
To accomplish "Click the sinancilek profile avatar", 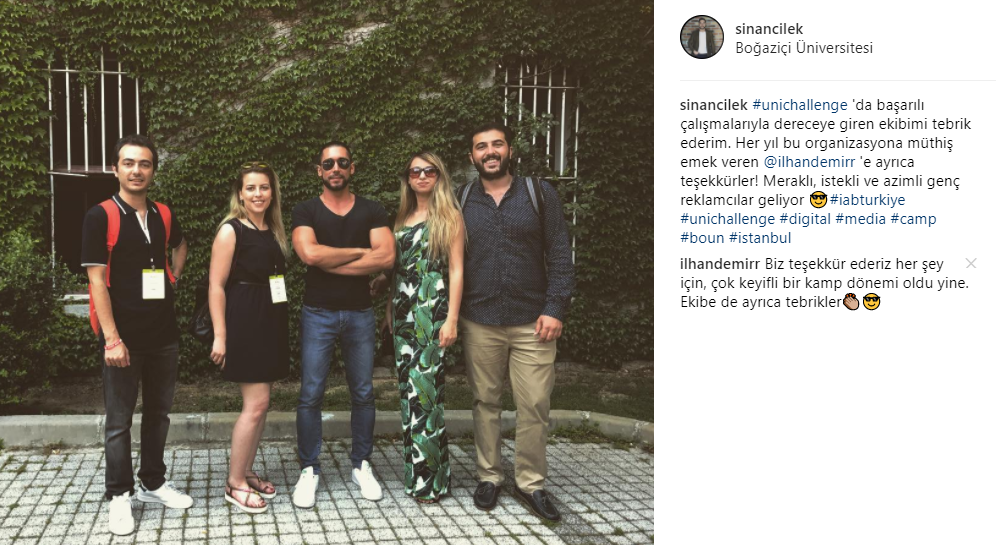I will [702, 37].
